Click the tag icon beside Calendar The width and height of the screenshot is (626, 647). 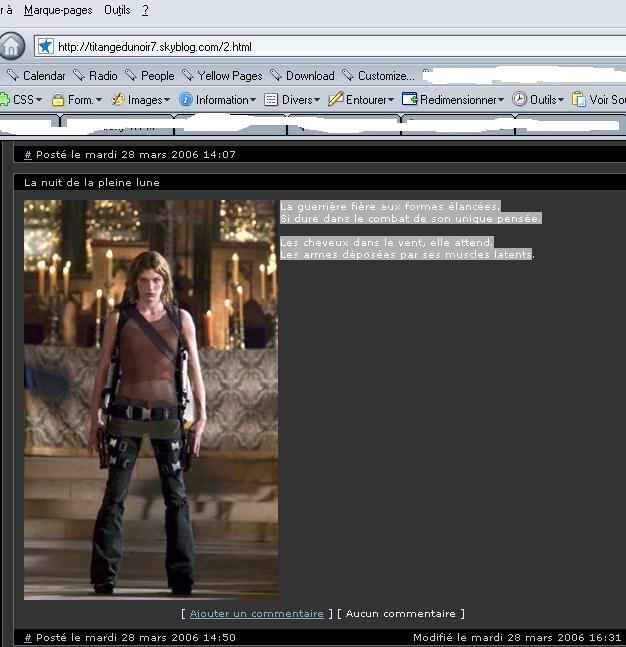(13, 75)
